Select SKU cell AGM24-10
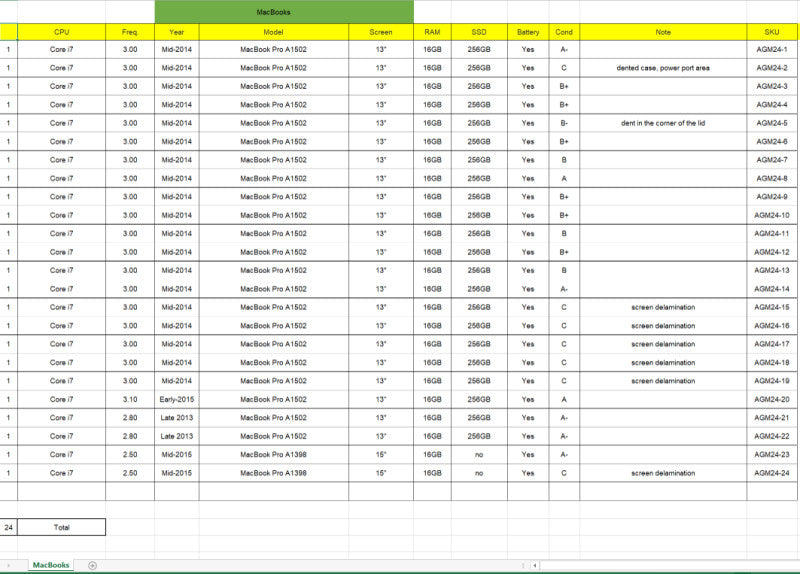The height and width of the screenshot is (574, 800). [772, 215]
